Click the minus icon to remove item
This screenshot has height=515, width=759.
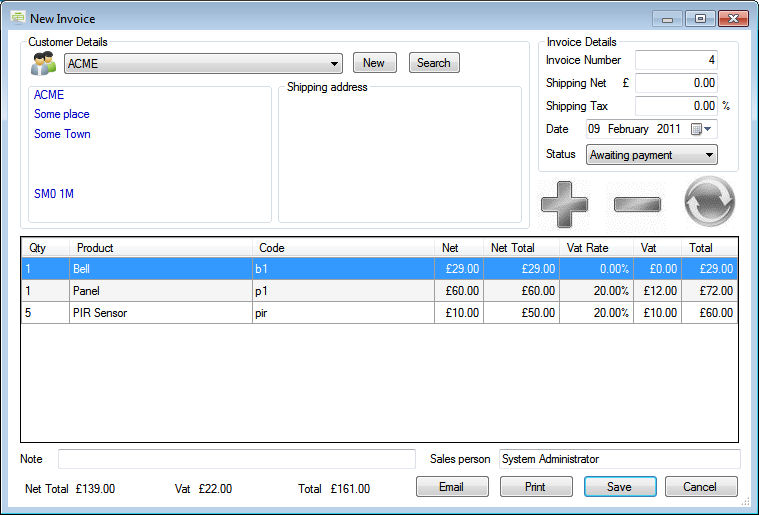click(637, 204)
